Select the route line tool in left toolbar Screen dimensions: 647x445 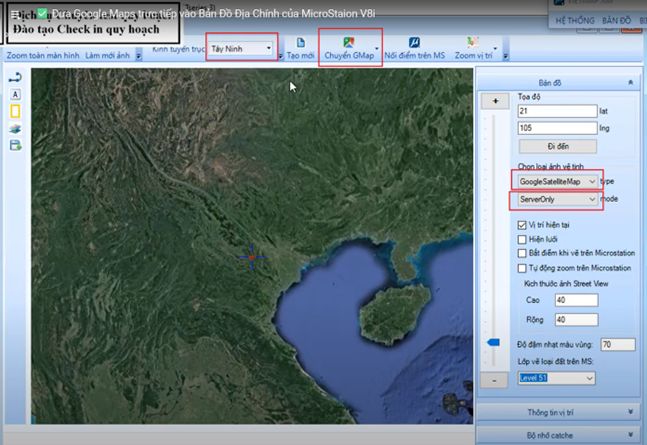coord(15,77)
